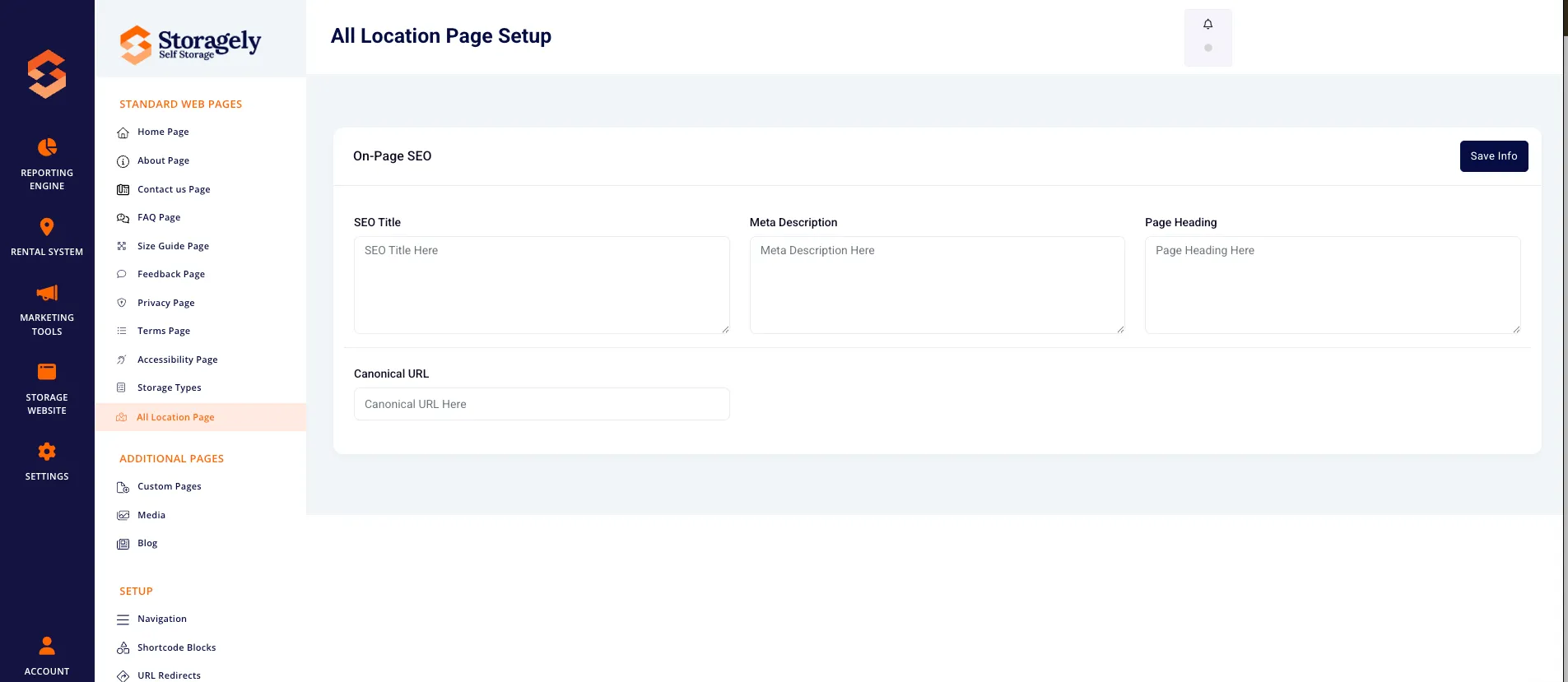The width and height of the screenshot is (1568, 682).
Task: Select Accessibility Page in sidebar
Action: [x=178, y=360]
